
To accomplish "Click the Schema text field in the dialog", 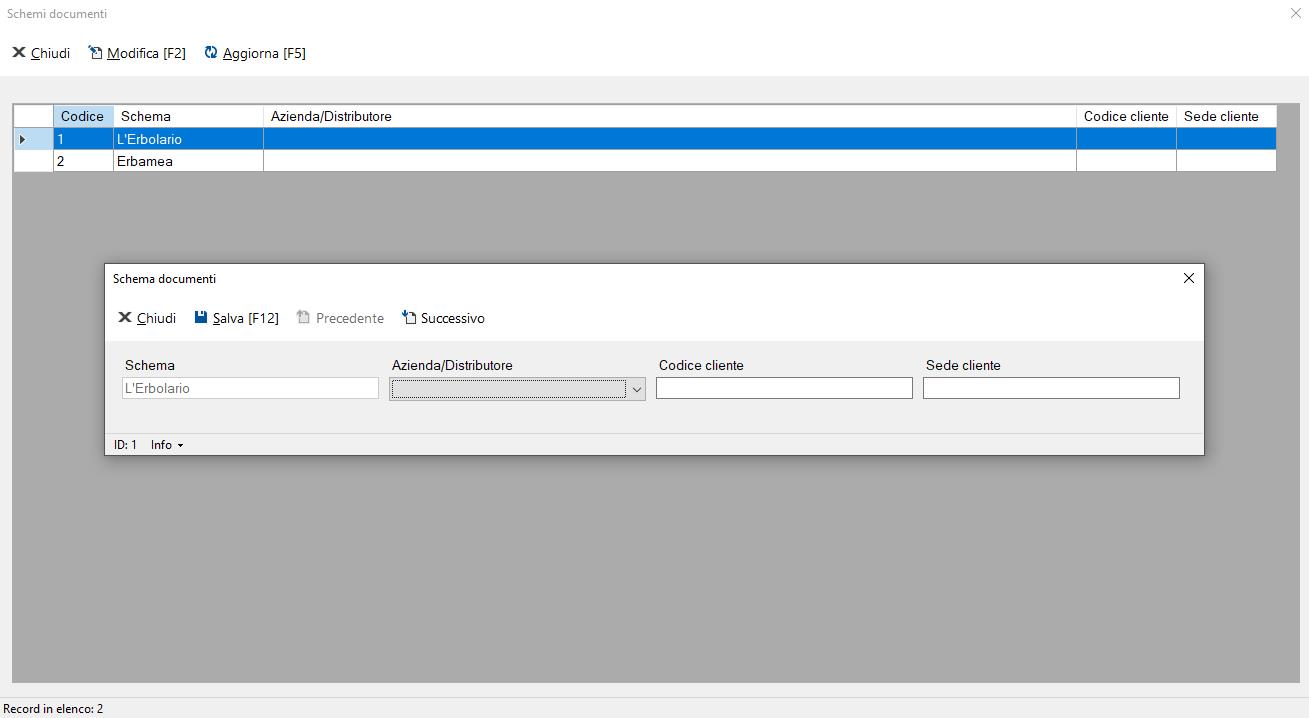I will click(x=250, y=388).
